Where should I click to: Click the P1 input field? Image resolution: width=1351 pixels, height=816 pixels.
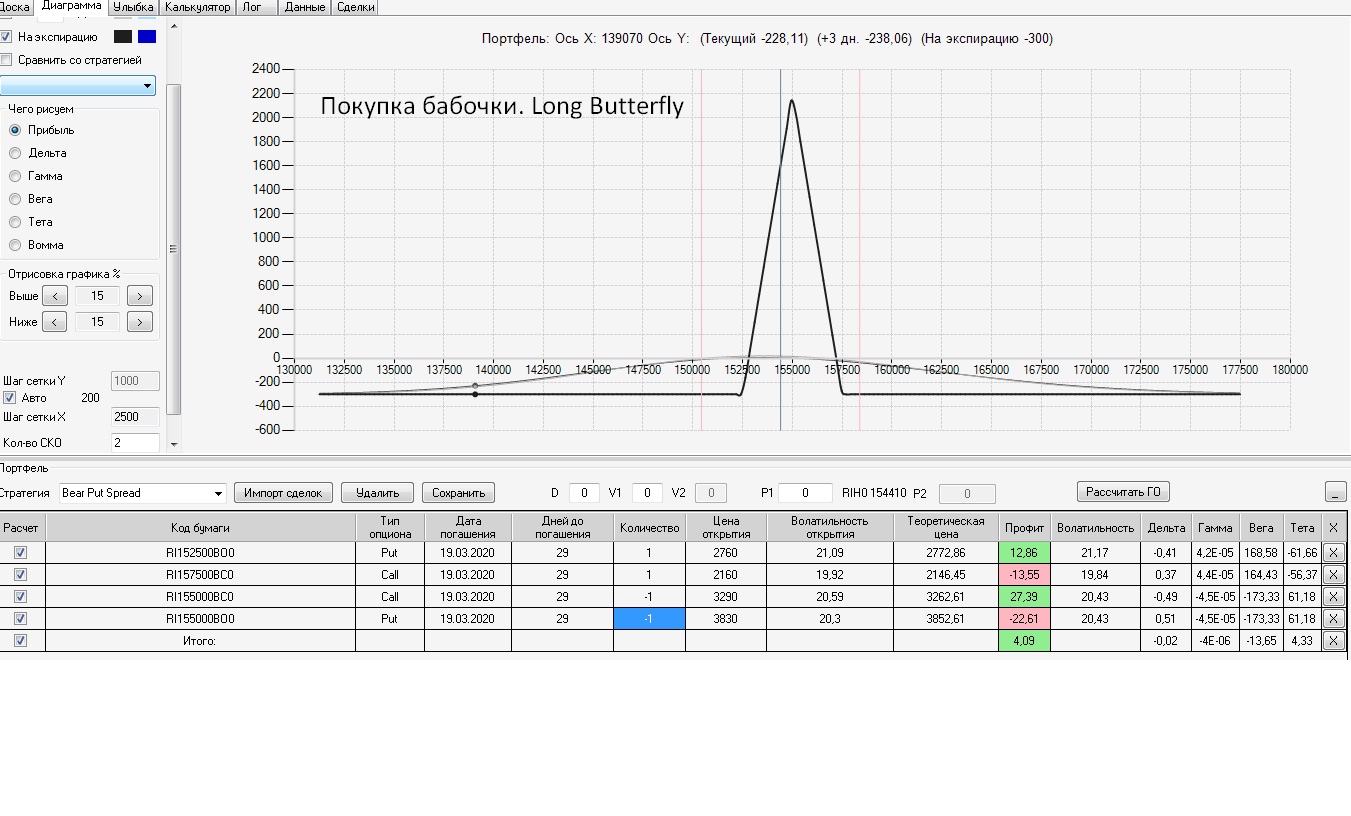coord(805,493)
